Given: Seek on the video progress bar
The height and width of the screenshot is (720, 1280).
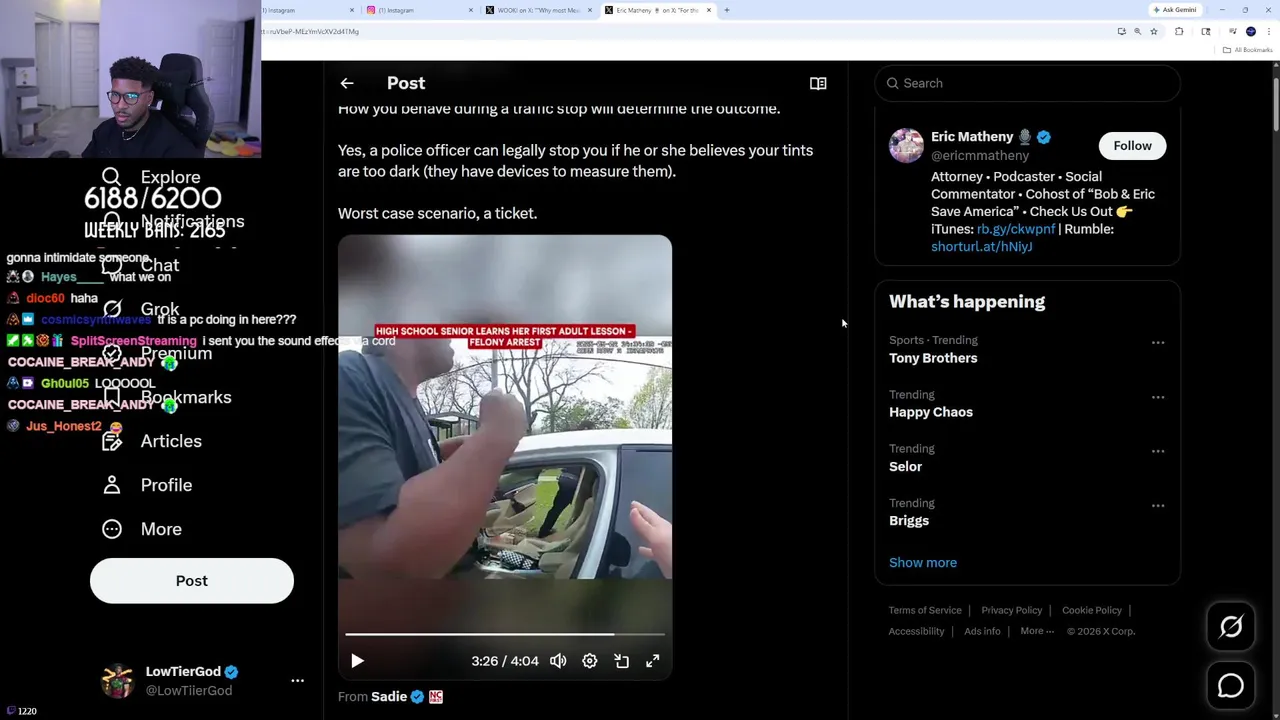Looking at the screenshot, I should [x=505, y=634].
